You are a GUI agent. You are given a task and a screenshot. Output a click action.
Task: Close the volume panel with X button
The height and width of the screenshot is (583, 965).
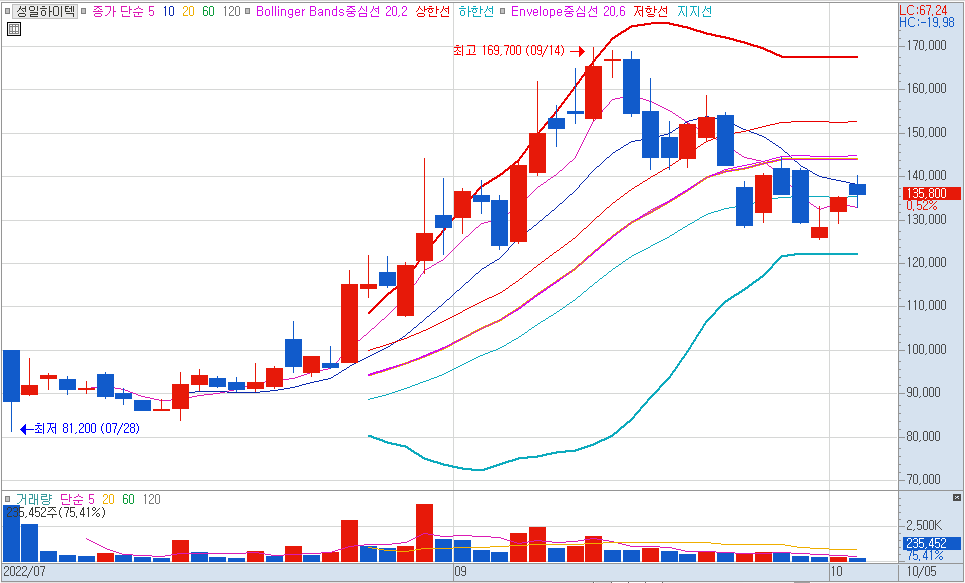[956, 497]
